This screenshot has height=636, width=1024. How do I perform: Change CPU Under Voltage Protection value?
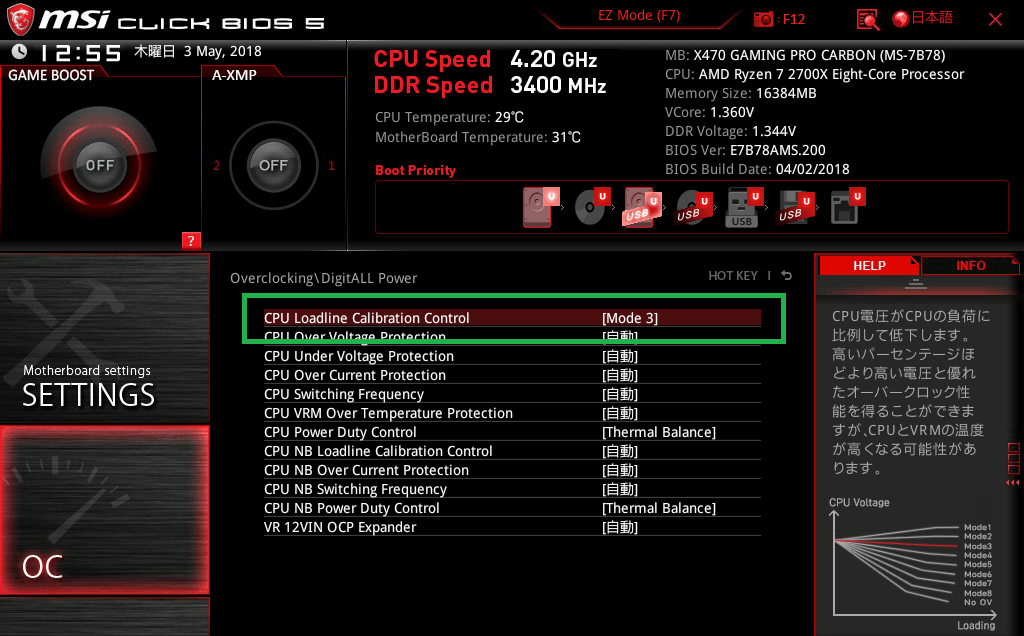coord(620,356)
